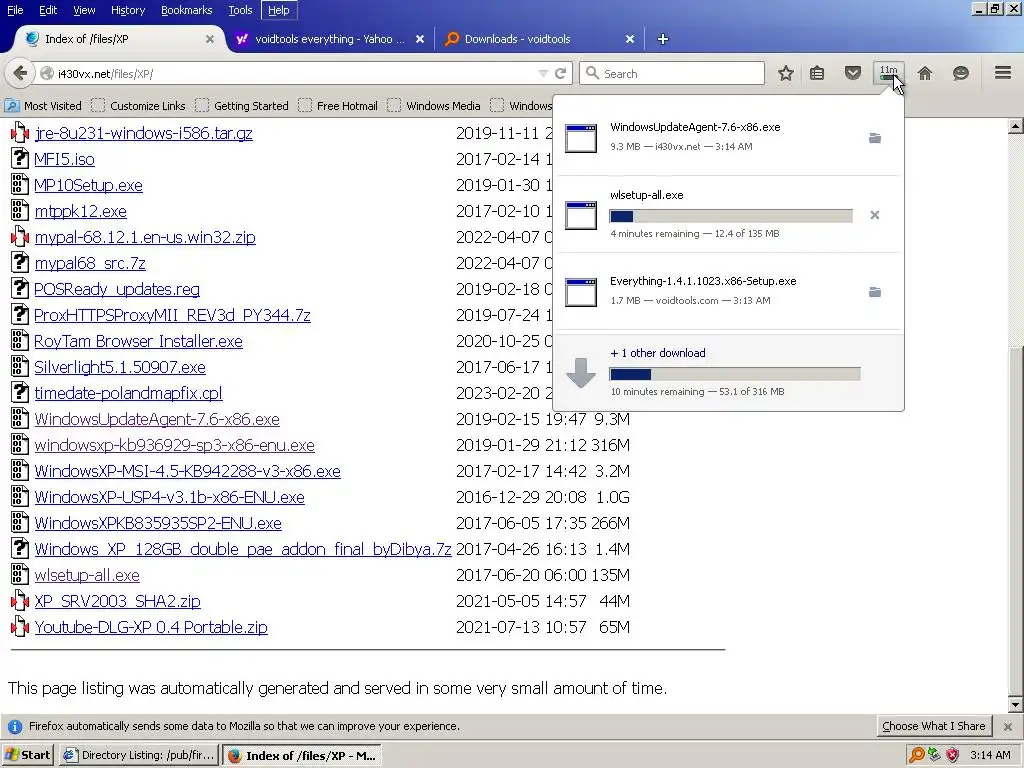
Task: Click Choose What I Share button
Action: click(934, 726)
